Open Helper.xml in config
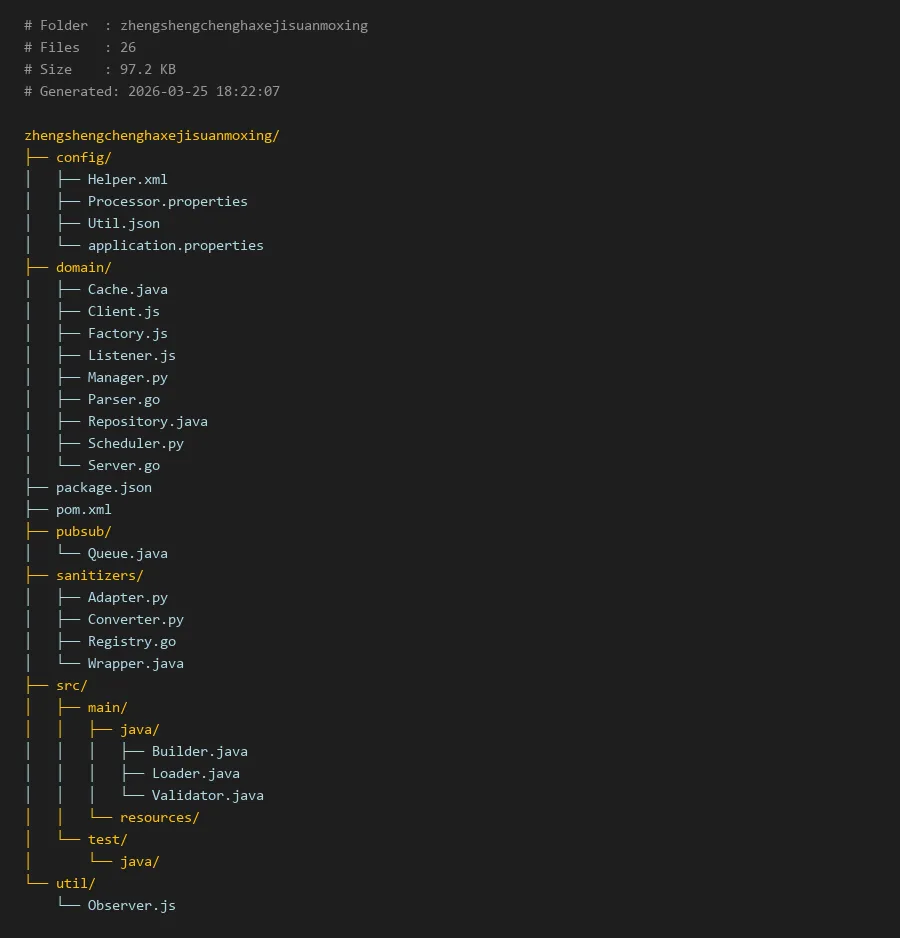Screen dimensions: 900x938 click(127, 179)
